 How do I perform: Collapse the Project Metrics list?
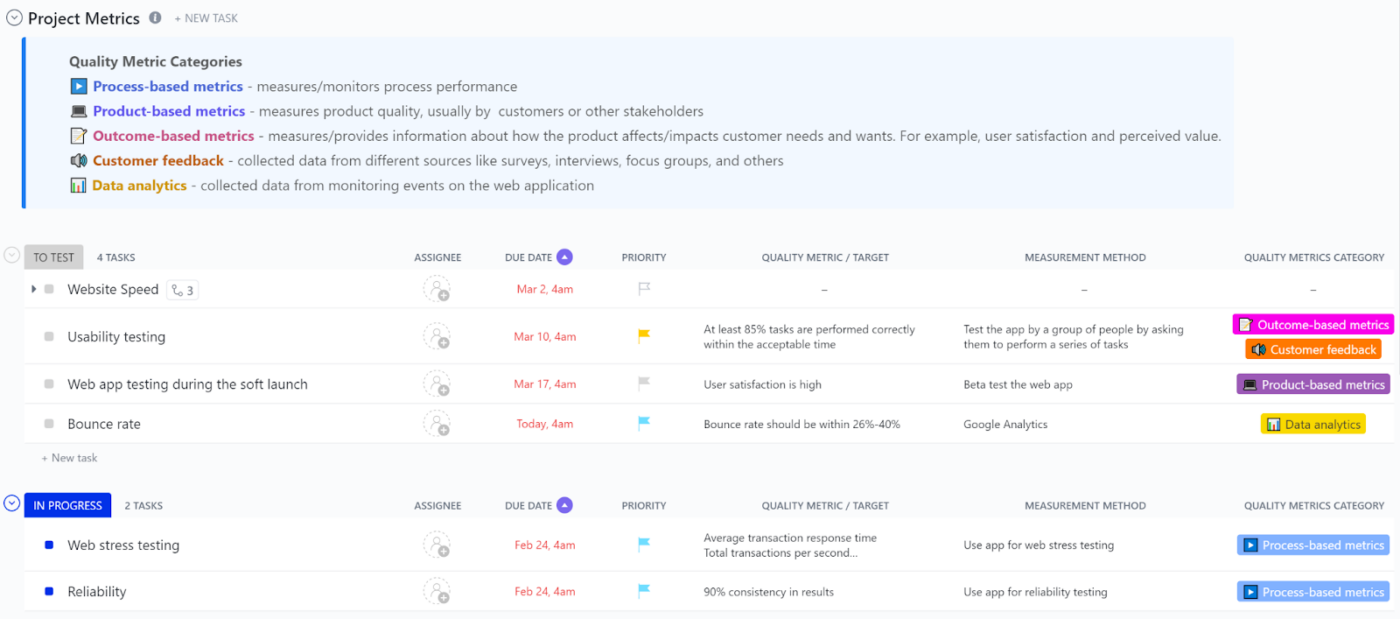[14, 18]
